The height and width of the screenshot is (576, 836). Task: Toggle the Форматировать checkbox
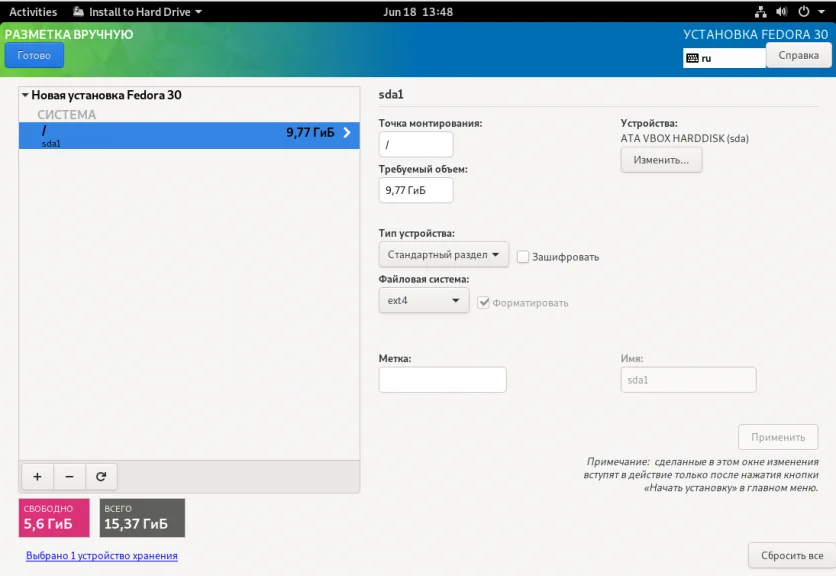(484, 303)
